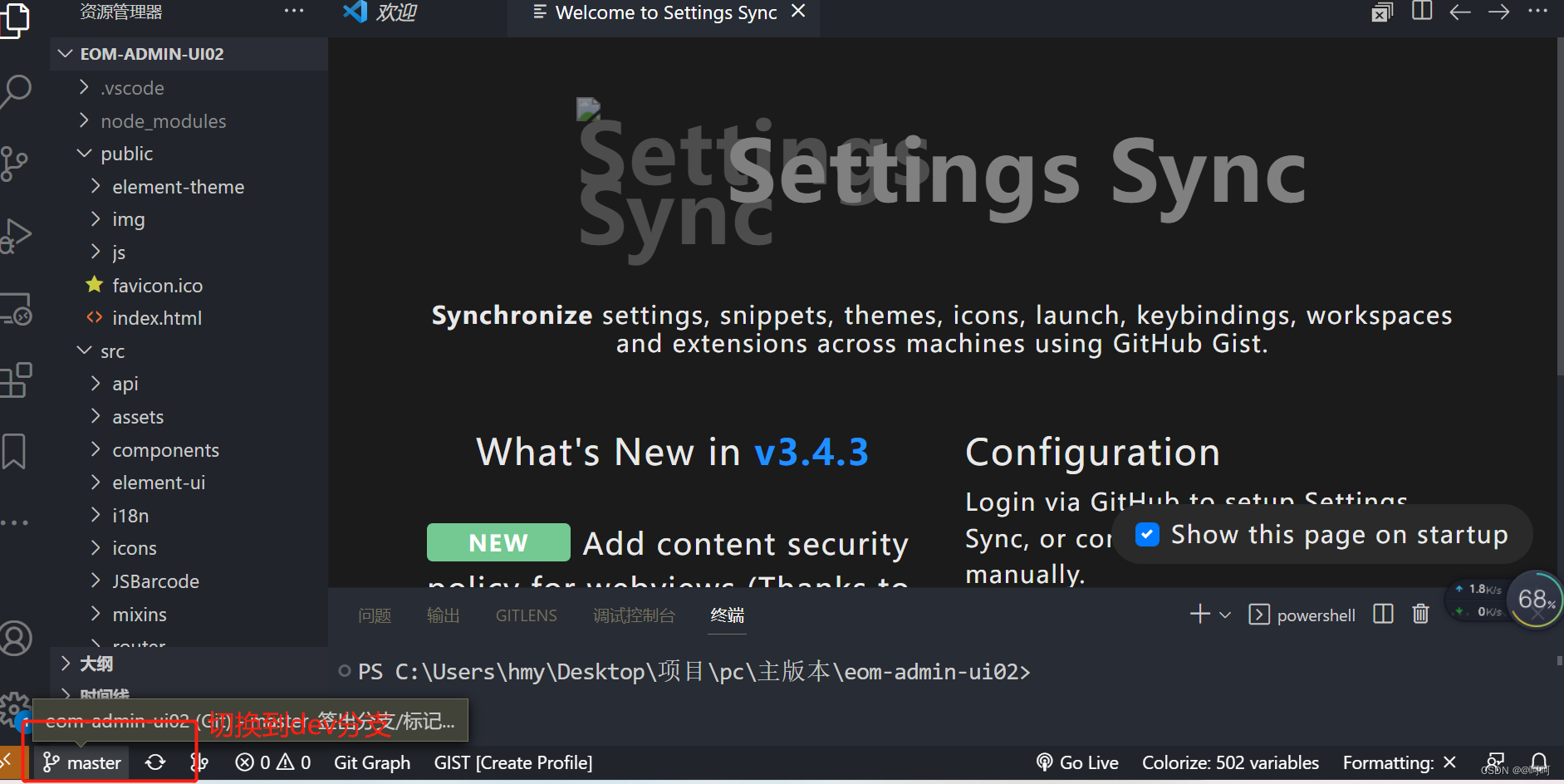Viewport: 1564px width, 784px height.
Task: Open the terminal launch profile dropdown arrow
Action: pyautogui.click(x=1225, y=615)
